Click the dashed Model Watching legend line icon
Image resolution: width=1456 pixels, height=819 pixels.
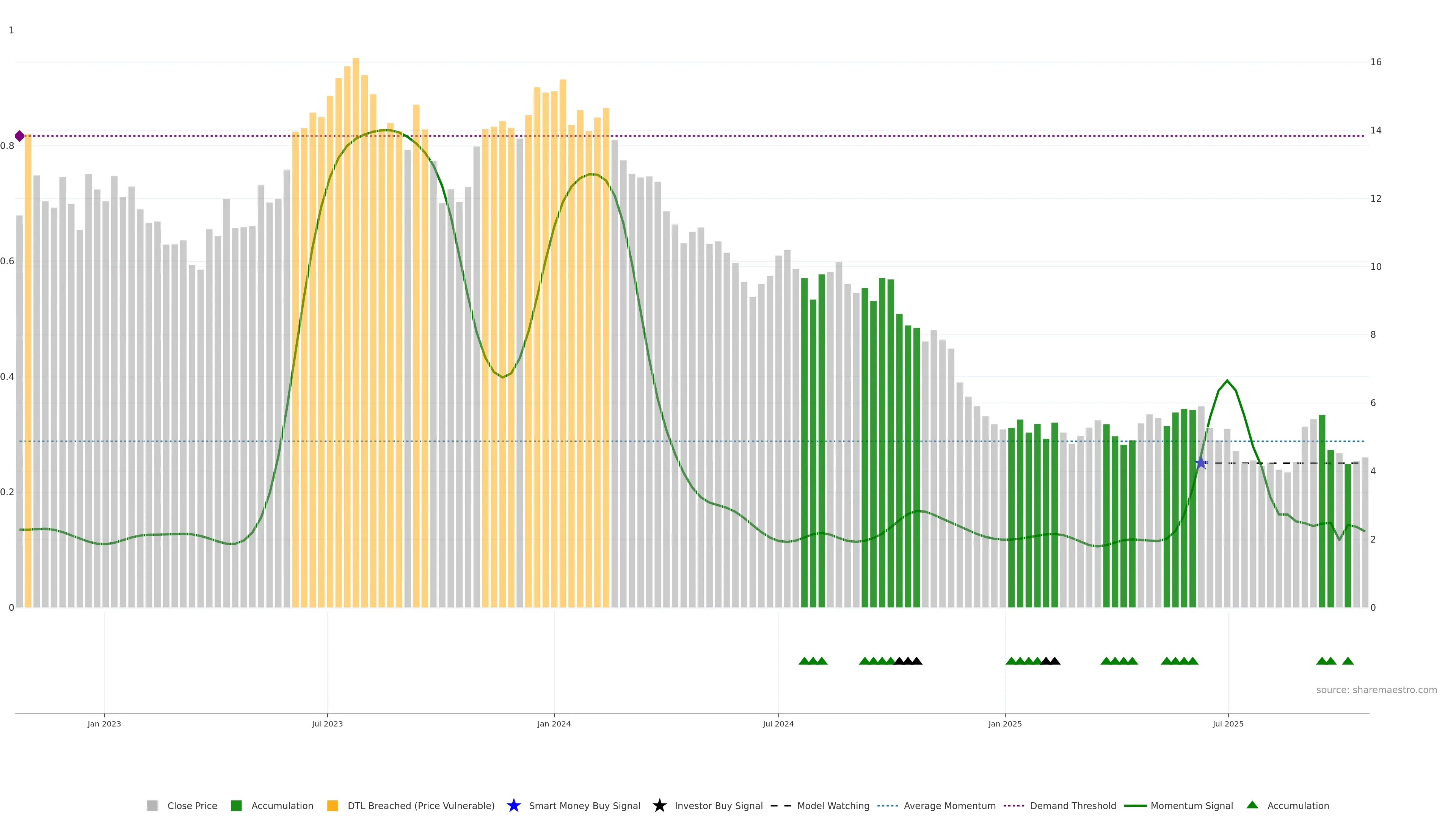click(x=781, y=805)
